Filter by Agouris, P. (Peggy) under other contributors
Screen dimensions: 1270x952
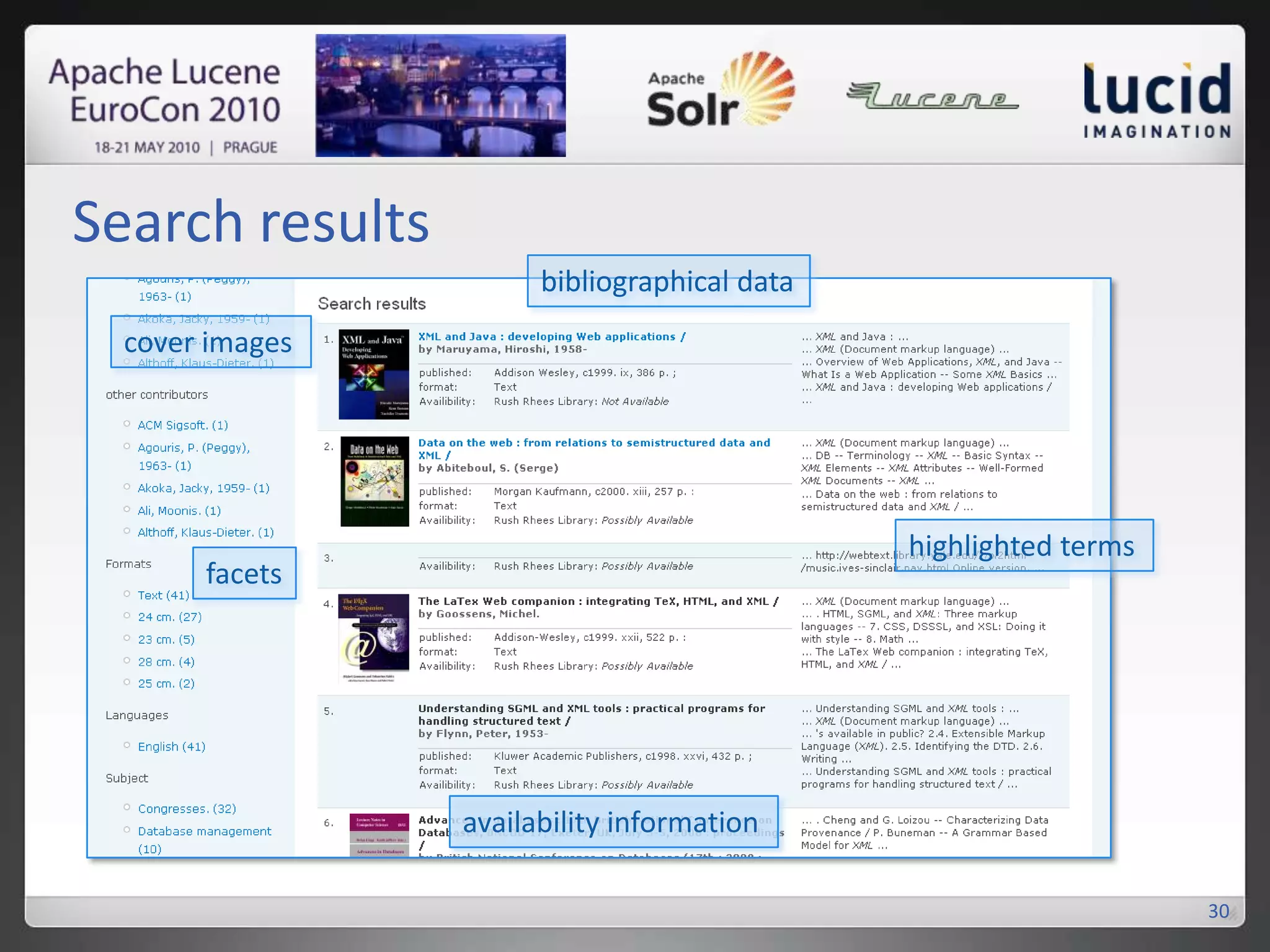(x=193, y=456)
